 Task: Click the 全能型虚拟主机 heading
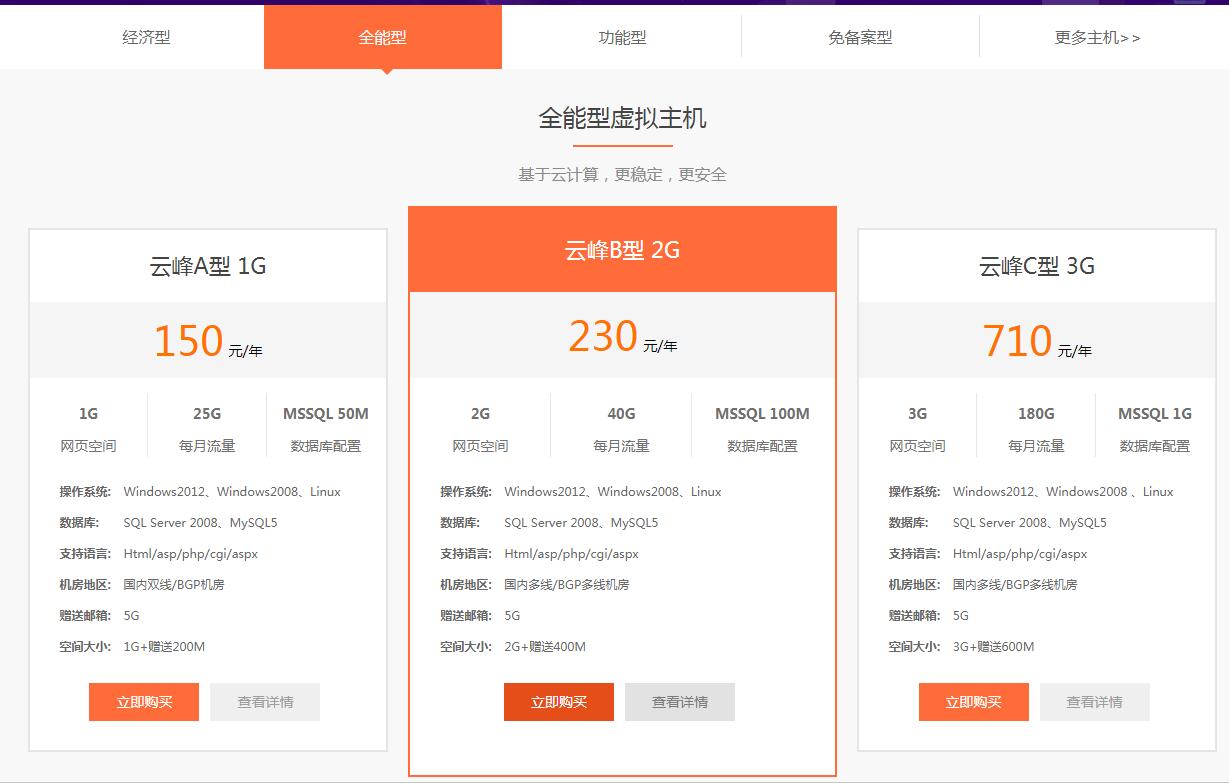tap(622, 118)
